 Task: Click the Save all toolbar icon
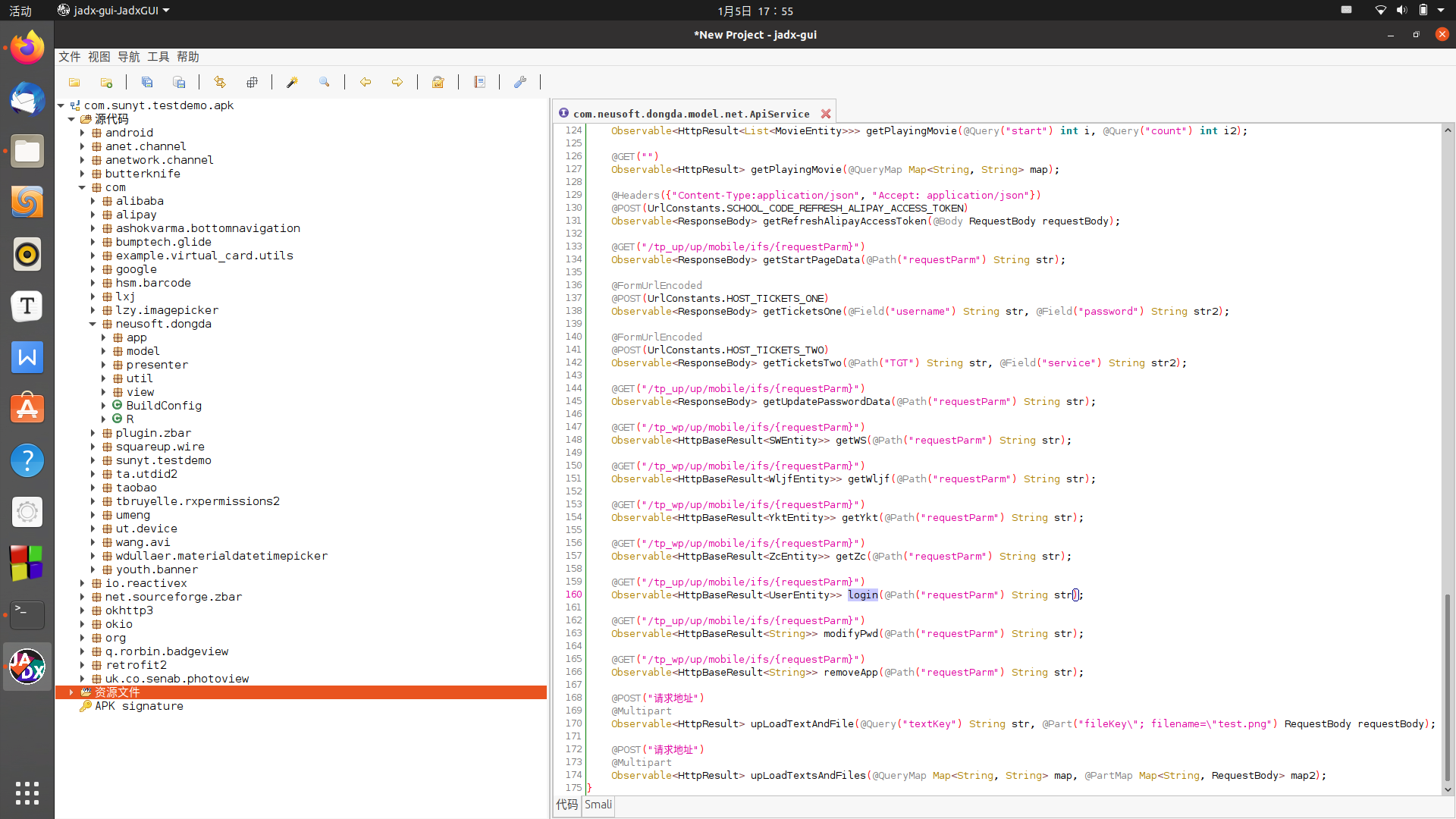click(x=147, y=82)
